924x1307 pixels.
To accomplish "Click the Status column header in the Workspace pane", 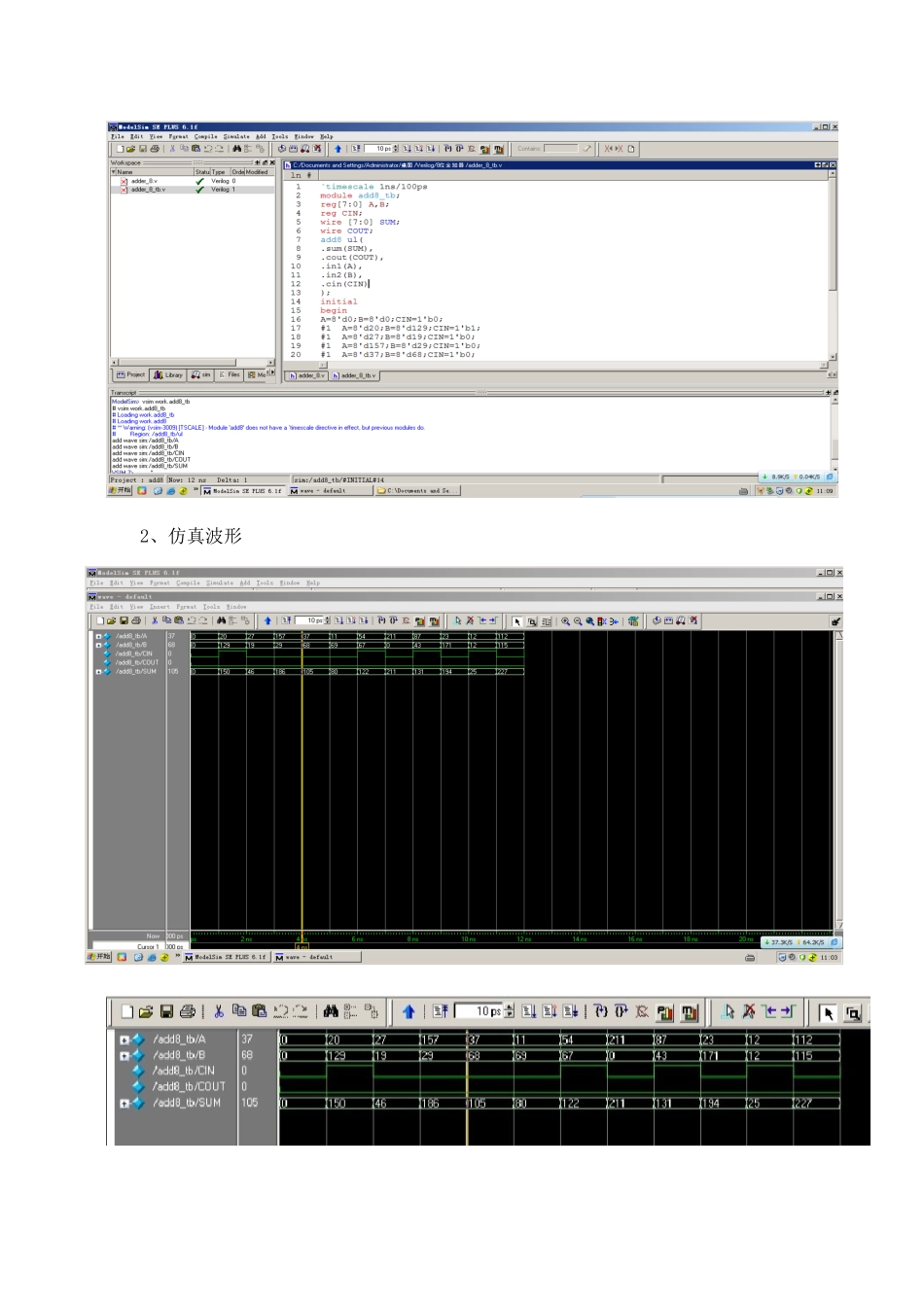I will pos(201,171).
